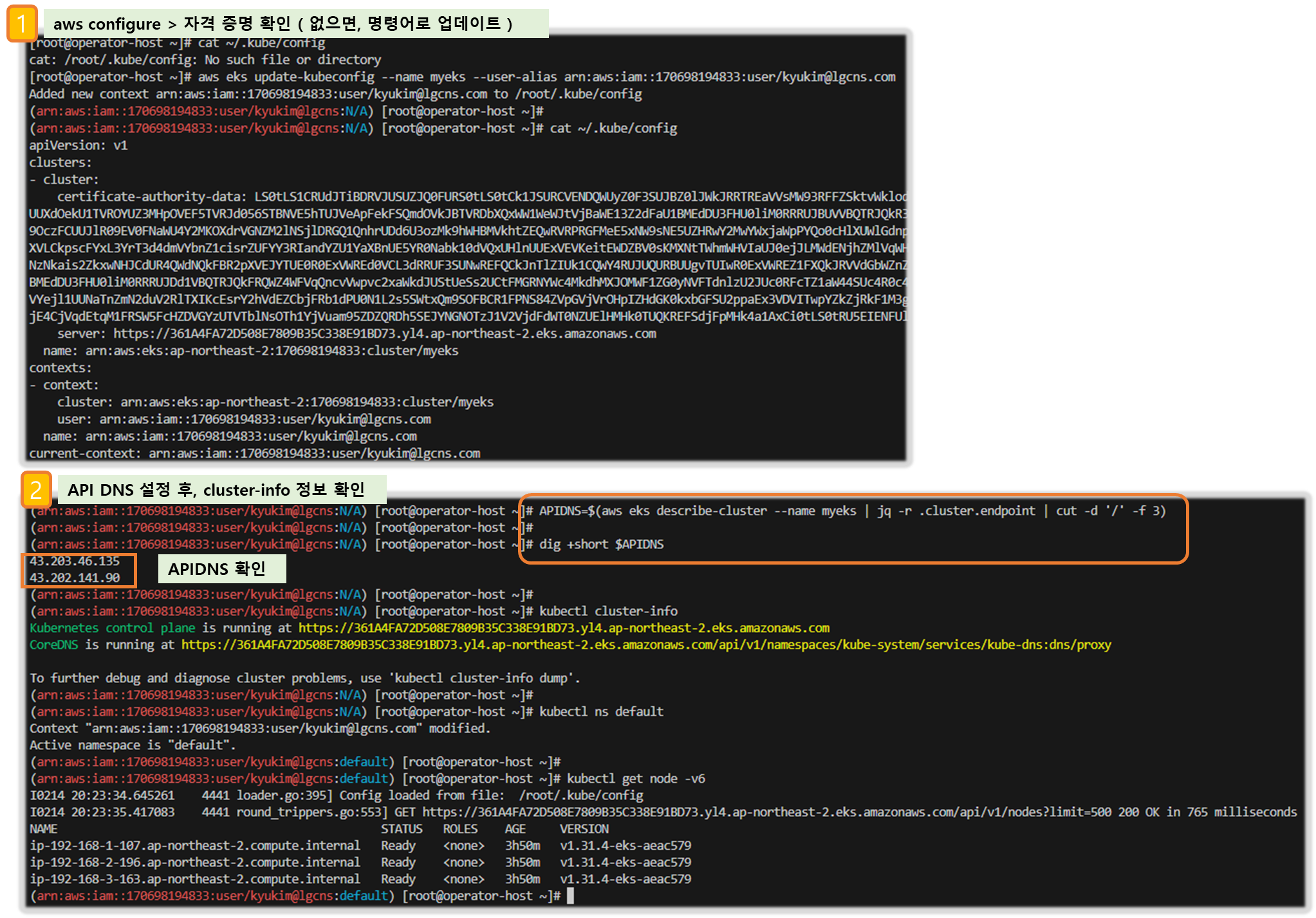Click the terminal cursor at last prompt
The height and width of the screenshot is (918, 1316).
pyautogui.click(x=570, y=895)
